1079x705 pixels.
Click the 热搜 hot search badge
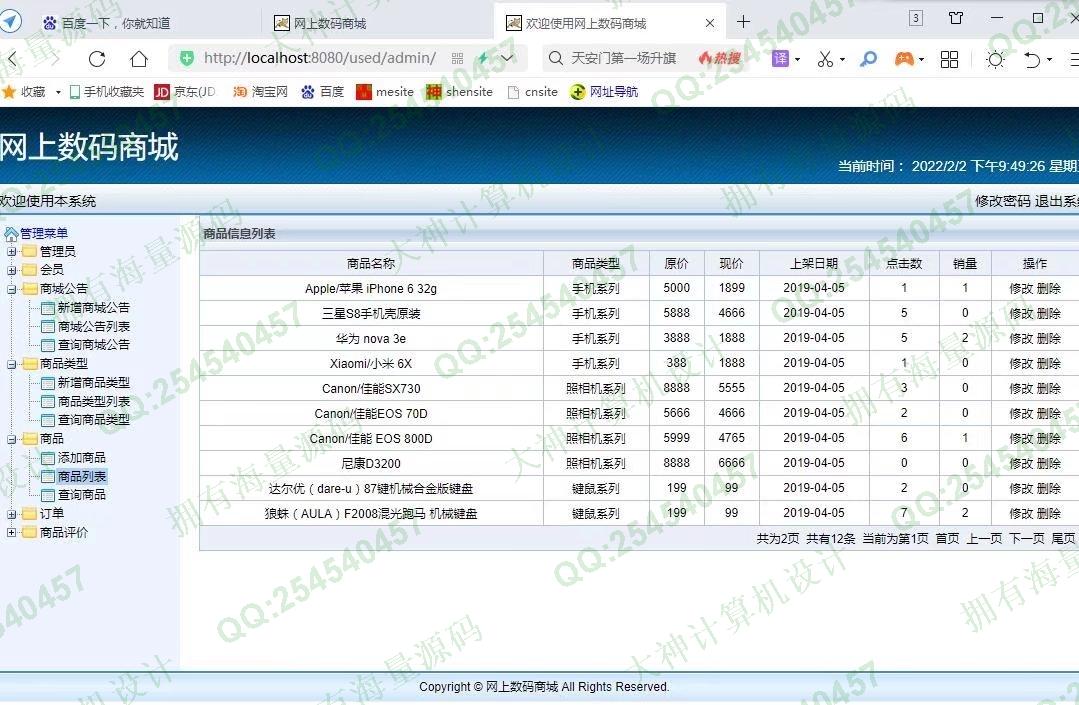(720, 58)
